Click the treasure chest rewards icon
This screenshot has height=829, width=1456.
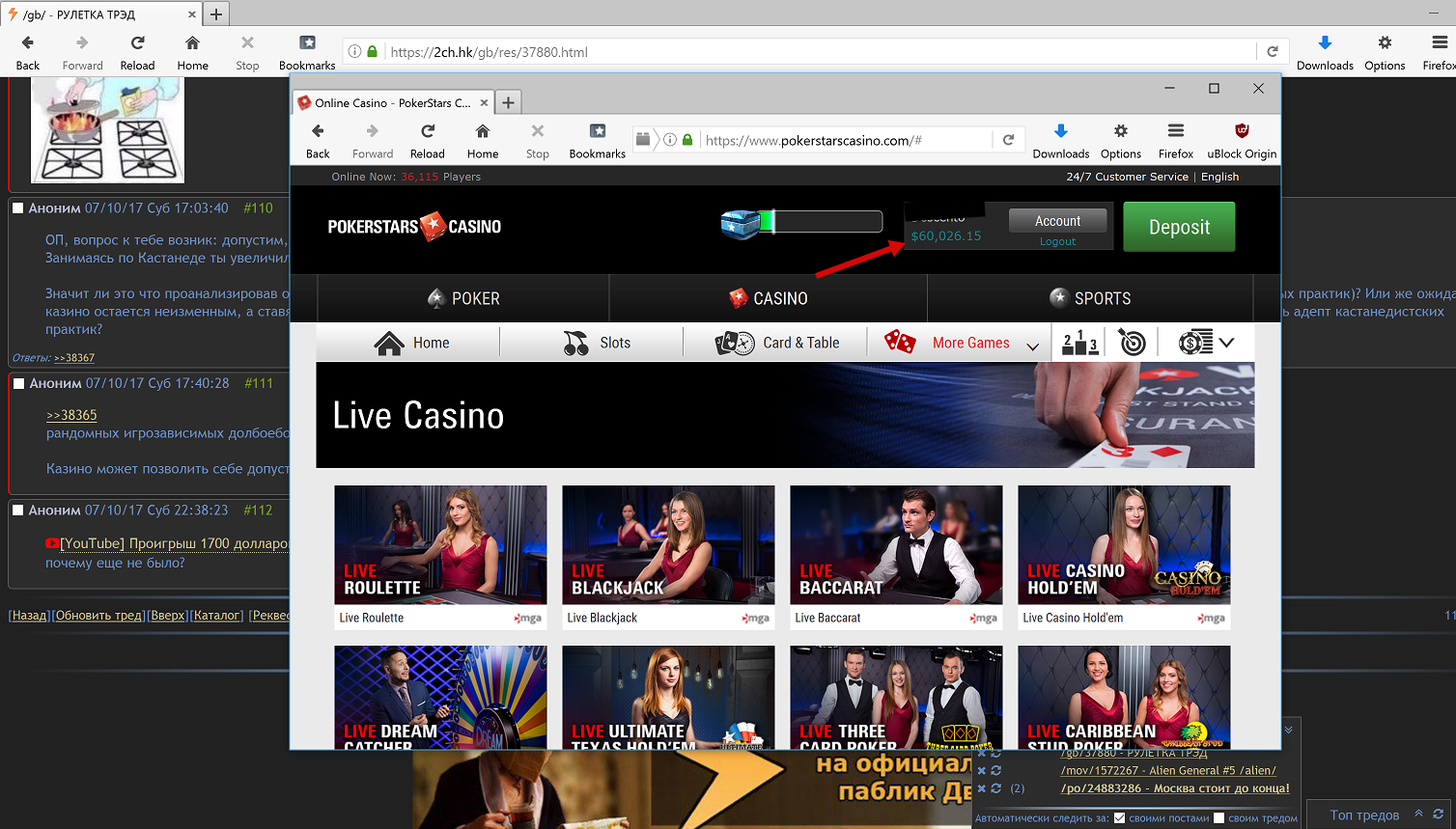(x=740, y=223)
